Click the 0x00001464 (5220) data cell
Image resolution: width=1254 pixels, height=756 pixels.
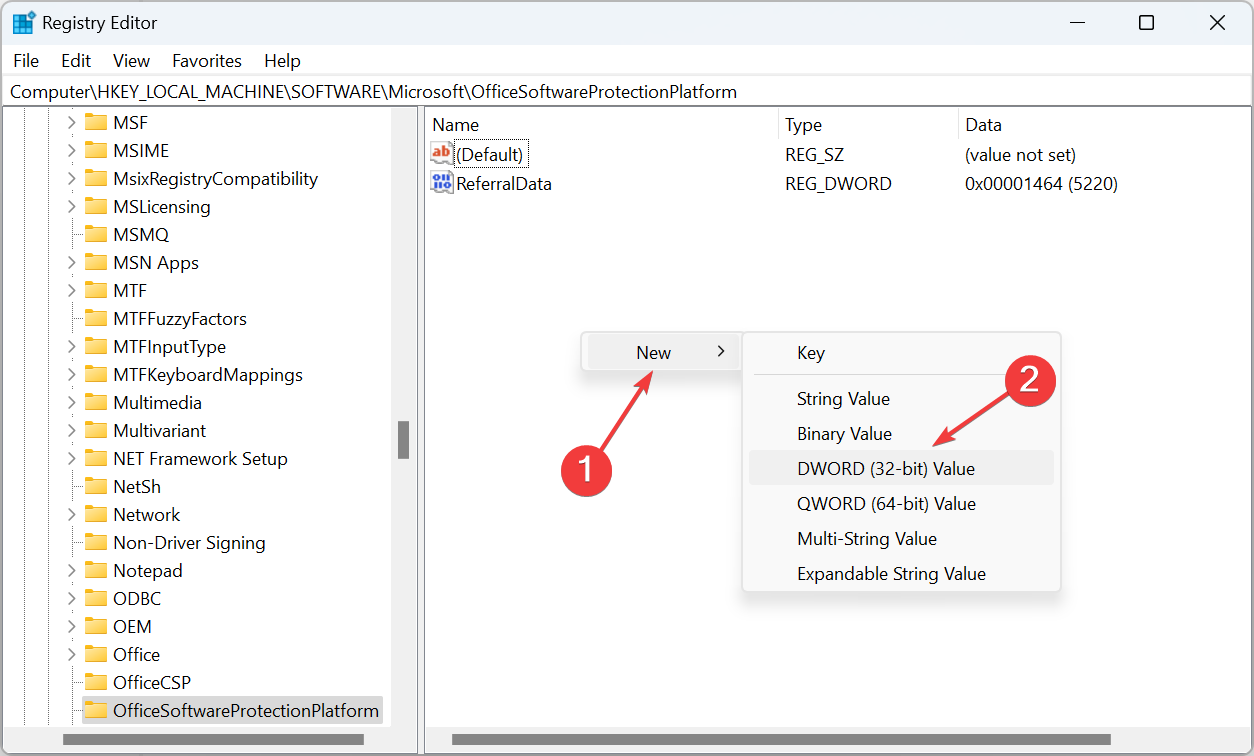[1041, 184]
